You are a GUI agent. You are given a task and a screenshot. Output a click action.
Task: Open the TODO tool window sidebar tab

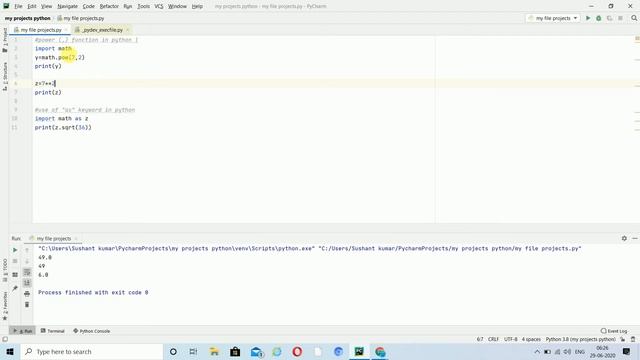tap(4, 270)
